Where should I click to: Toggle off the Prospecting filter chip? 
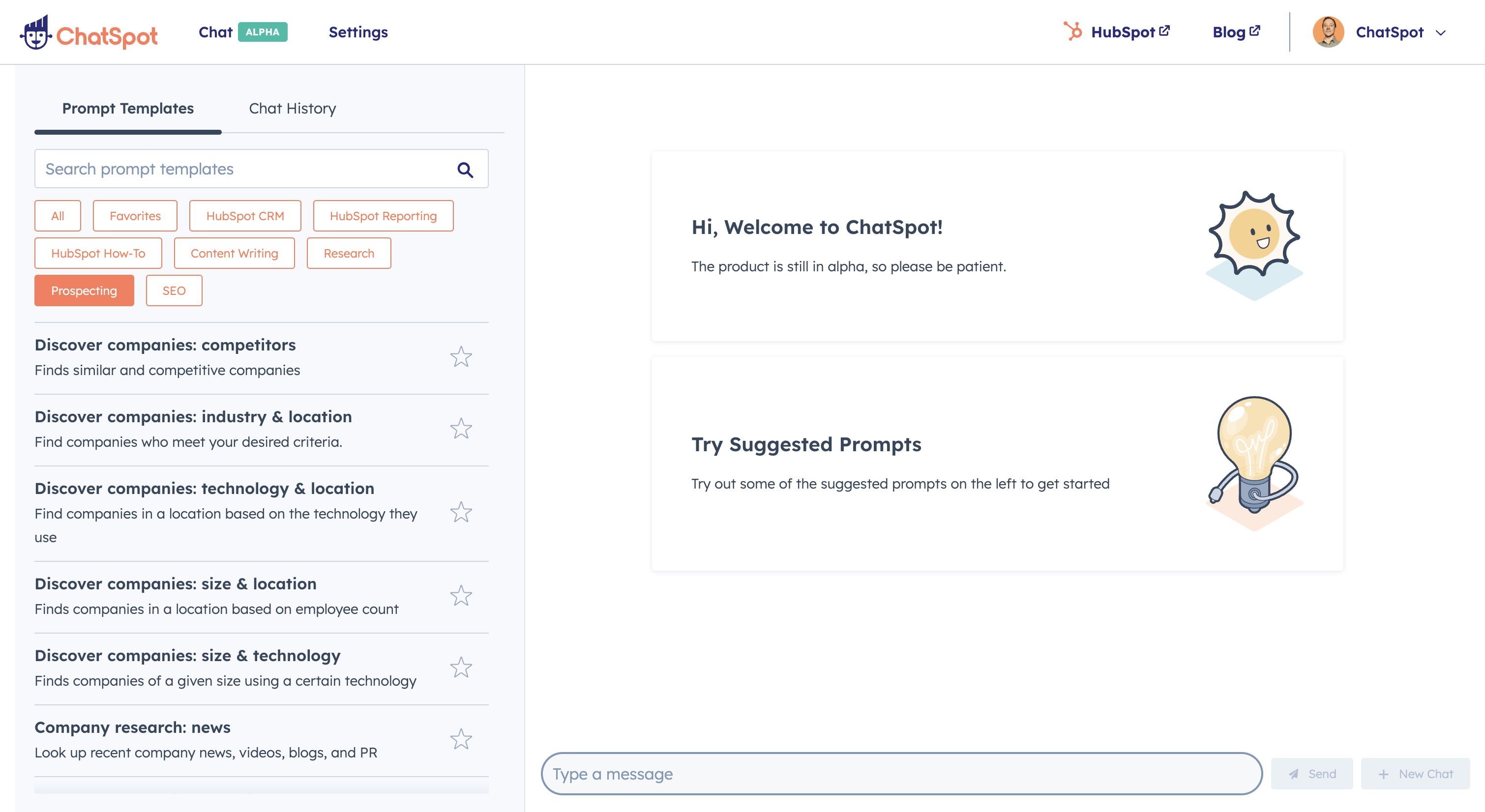tap(84, 290)
